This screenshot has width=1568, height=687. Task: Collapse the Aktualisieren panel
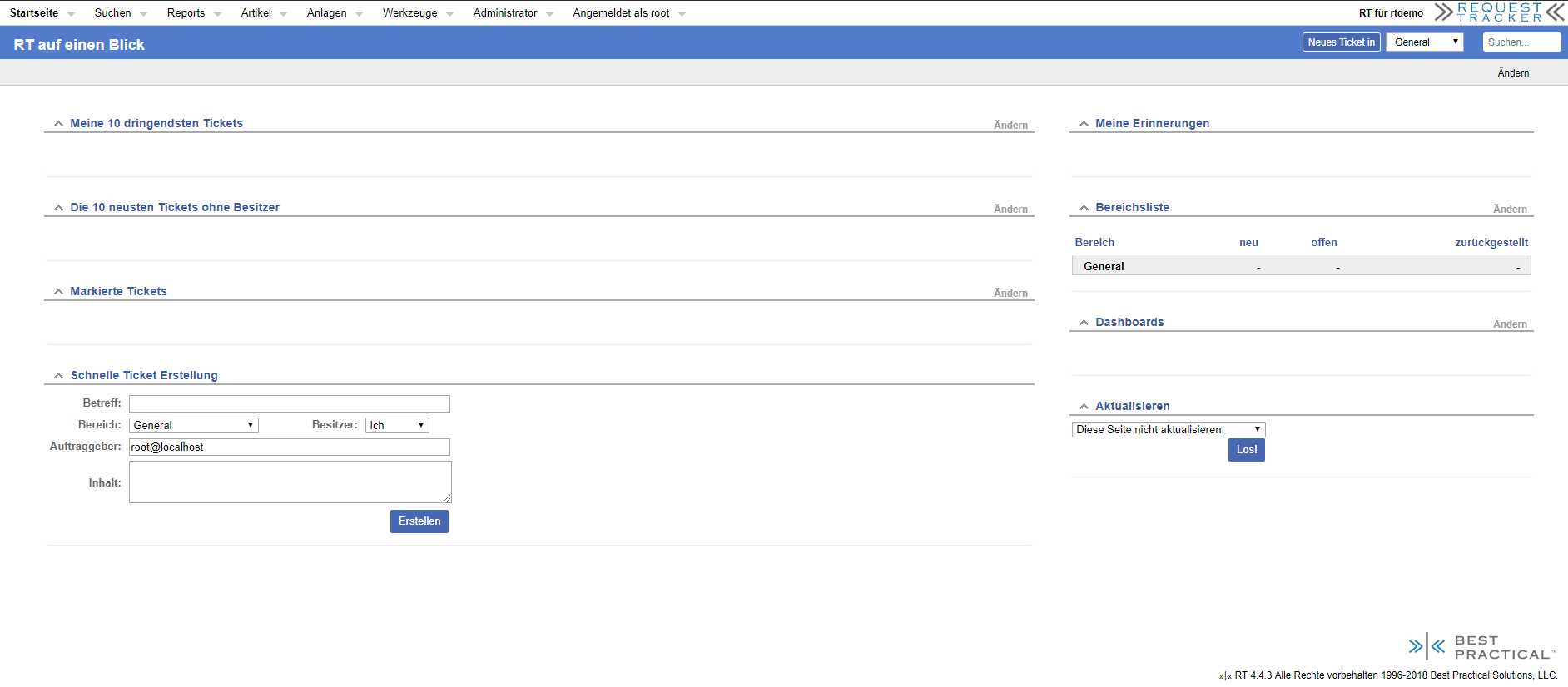(x=1084, y=407)
